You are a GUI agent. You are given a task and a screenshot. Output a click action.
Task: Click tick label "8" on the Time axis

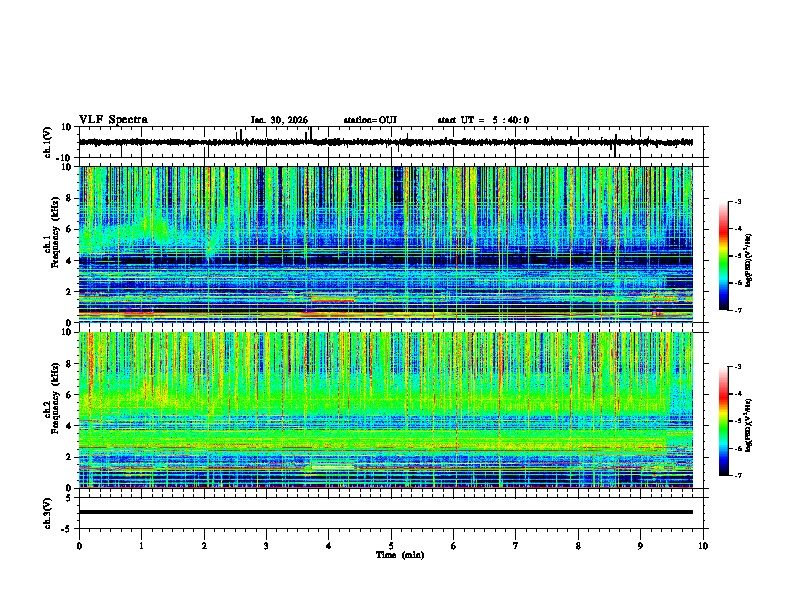[578, 546]
